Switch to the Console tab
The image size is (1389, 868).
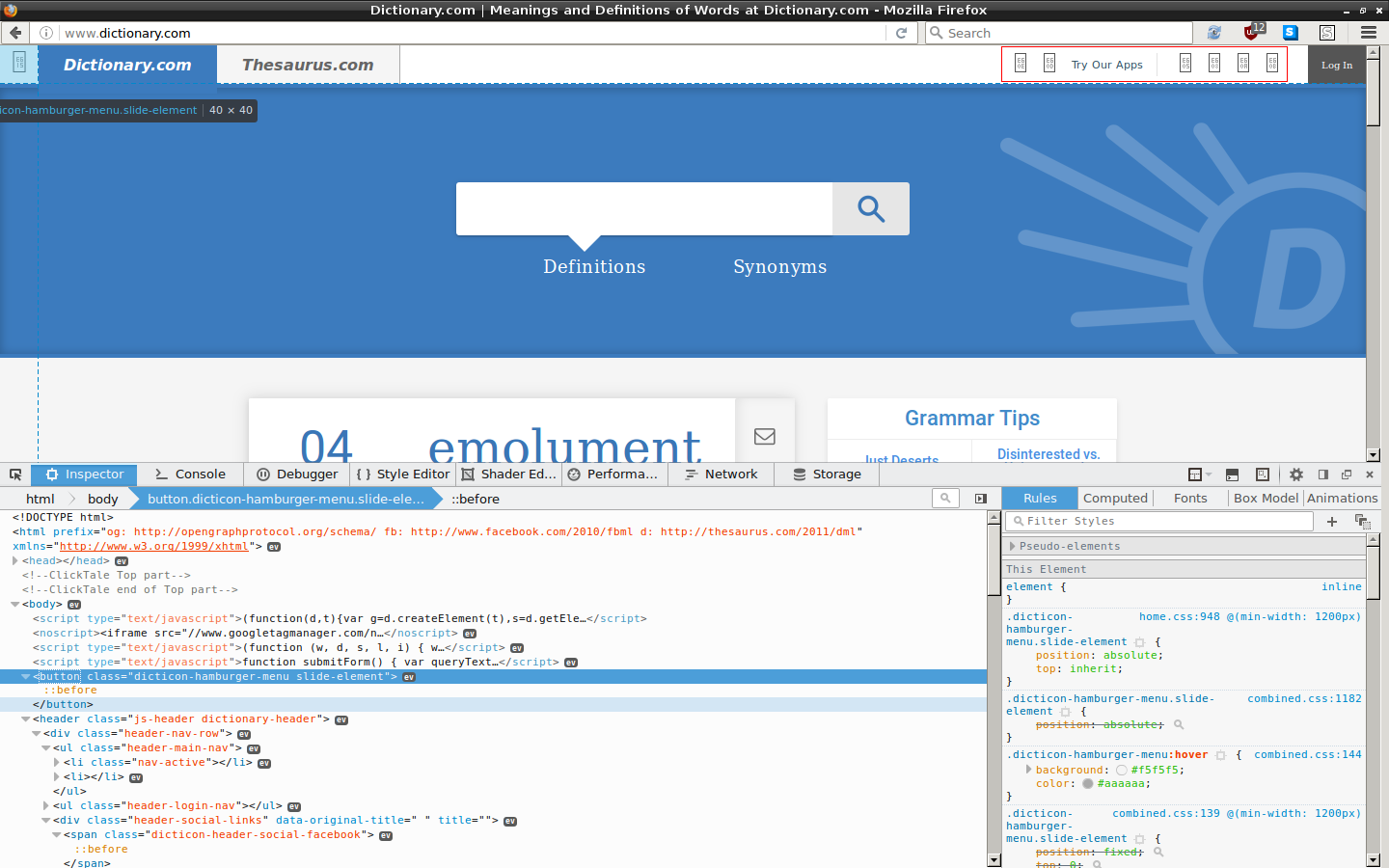tap(190, 475)
